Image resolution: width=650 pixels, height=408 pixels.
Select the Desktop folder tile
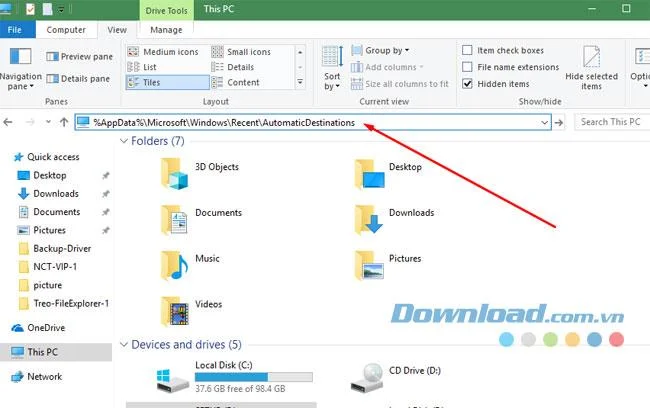coord(388,174)
